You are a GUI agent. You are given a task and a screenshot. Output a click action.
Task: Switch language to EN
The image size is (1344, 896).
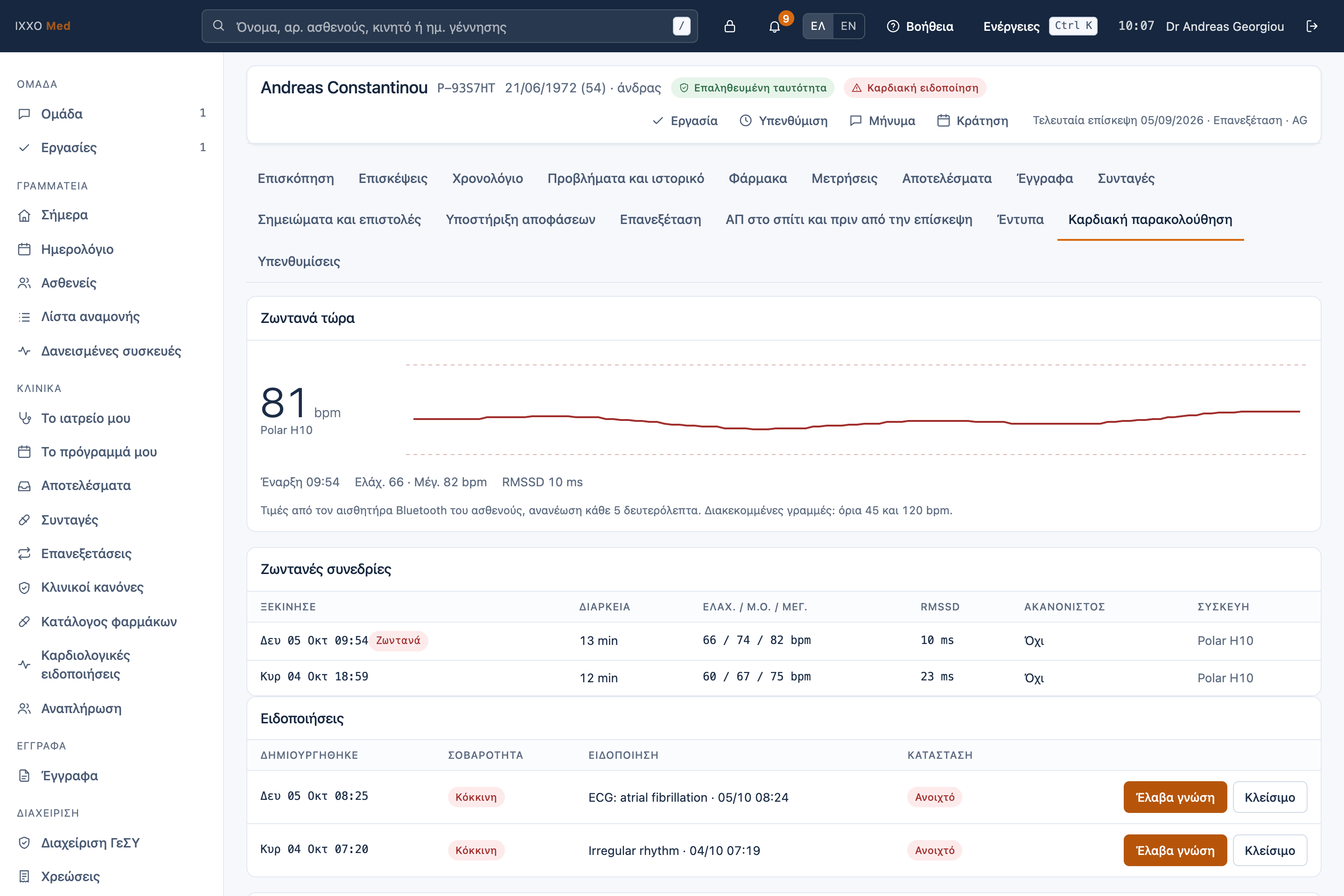tap(848, 26)
